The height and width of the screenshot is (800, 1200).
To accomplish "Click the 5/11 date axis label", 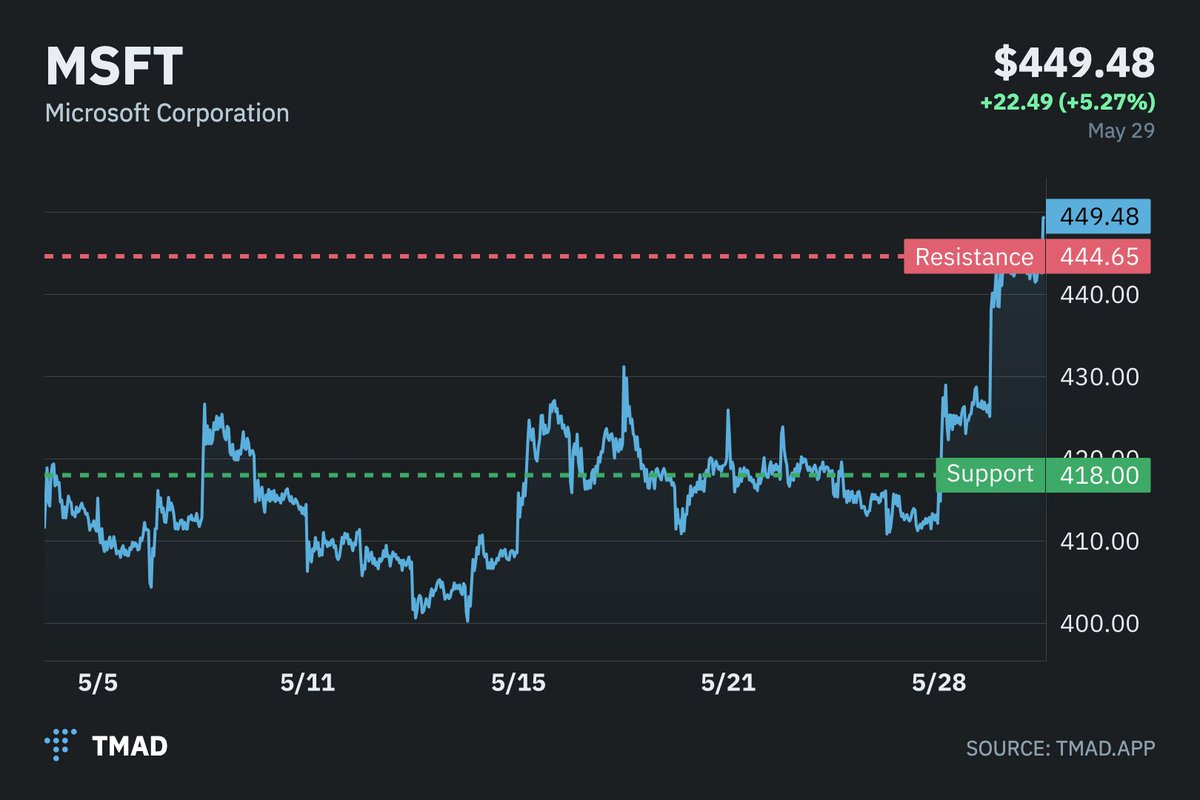I will (x=307, y=684).
